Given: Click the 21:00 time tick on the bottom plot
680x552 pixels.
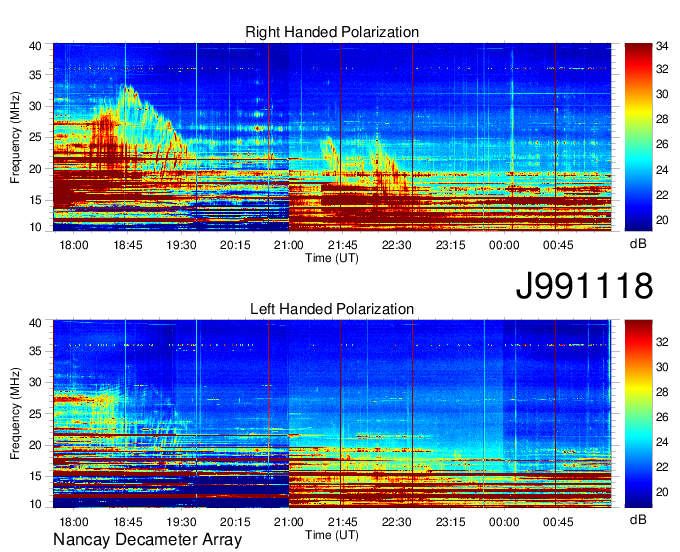Looking at the screenshot, I should click(289, 522).
